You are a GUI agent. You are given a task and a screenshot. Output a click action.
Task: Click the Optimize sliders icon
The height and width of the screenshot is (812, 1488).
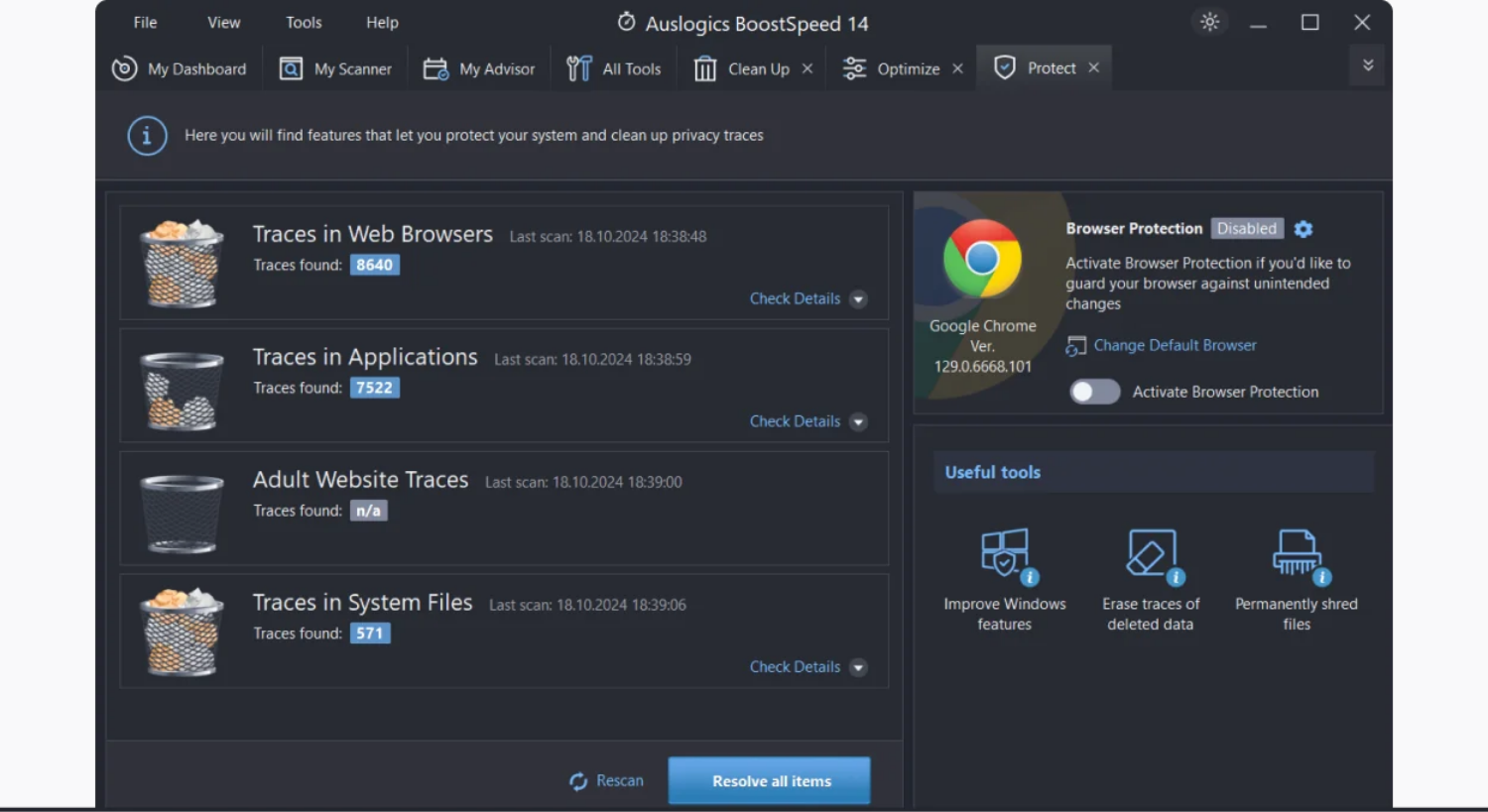tap(852, 68)
